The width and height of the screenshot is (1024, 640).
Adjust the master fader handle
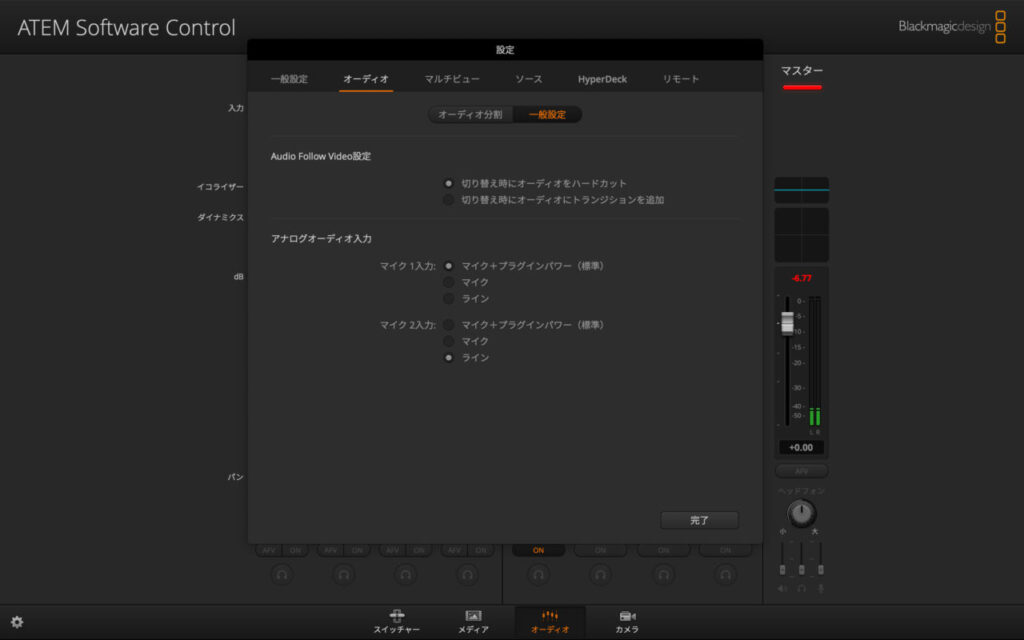[x=787, y=323]
